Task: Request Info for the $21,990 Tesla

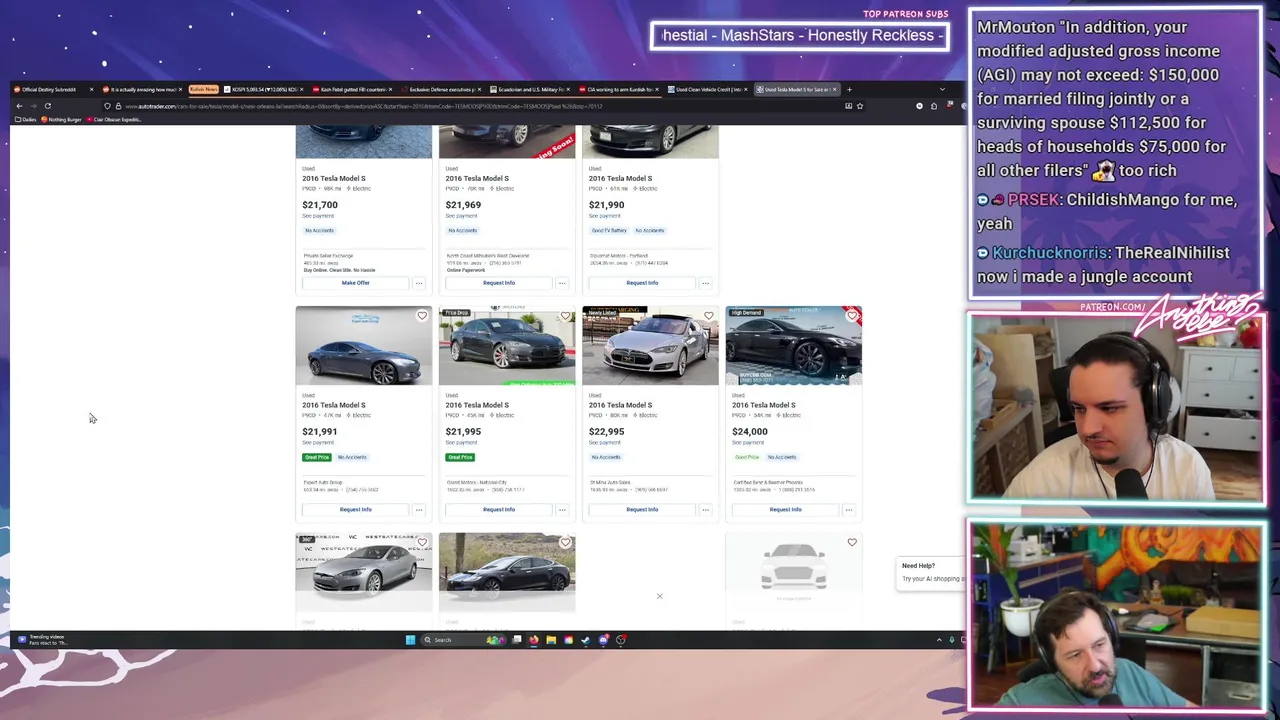Action: [641, 283]
